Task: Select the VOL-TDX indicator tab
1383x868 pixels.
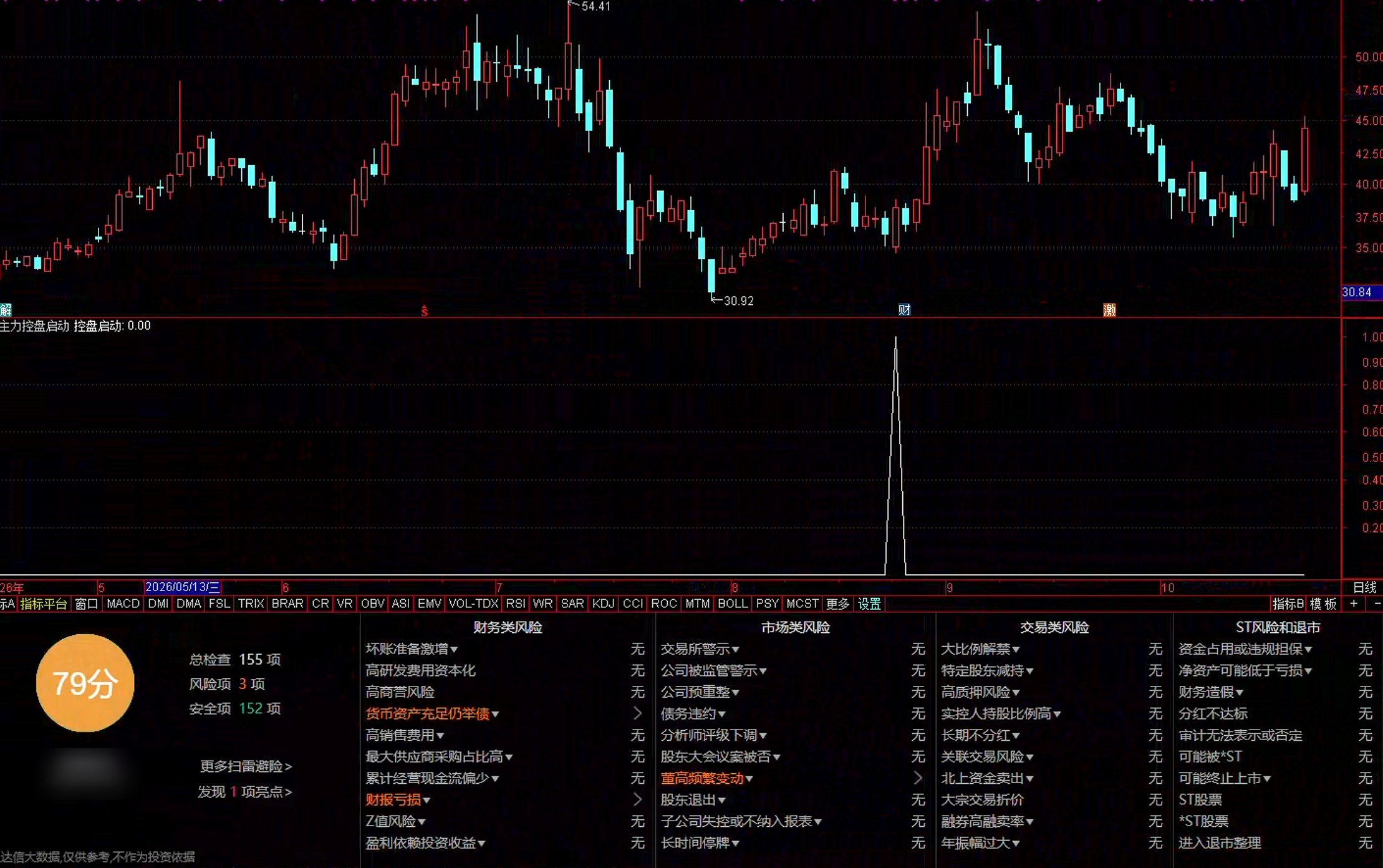Action: coord(473,604)
